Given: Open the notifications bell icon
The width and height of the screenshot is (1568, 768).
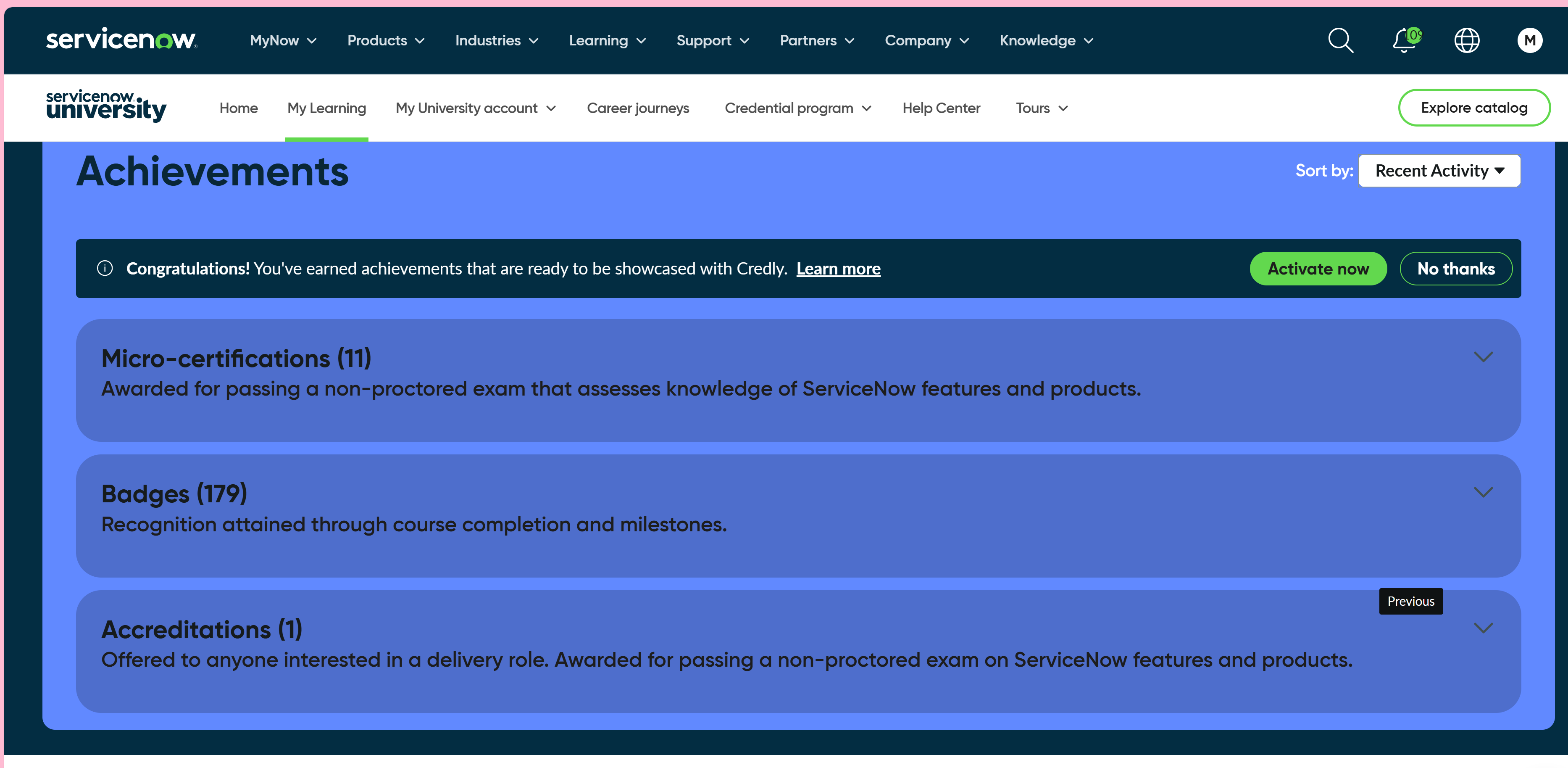Looking at the screenshot, I should tap(1404, 41).
